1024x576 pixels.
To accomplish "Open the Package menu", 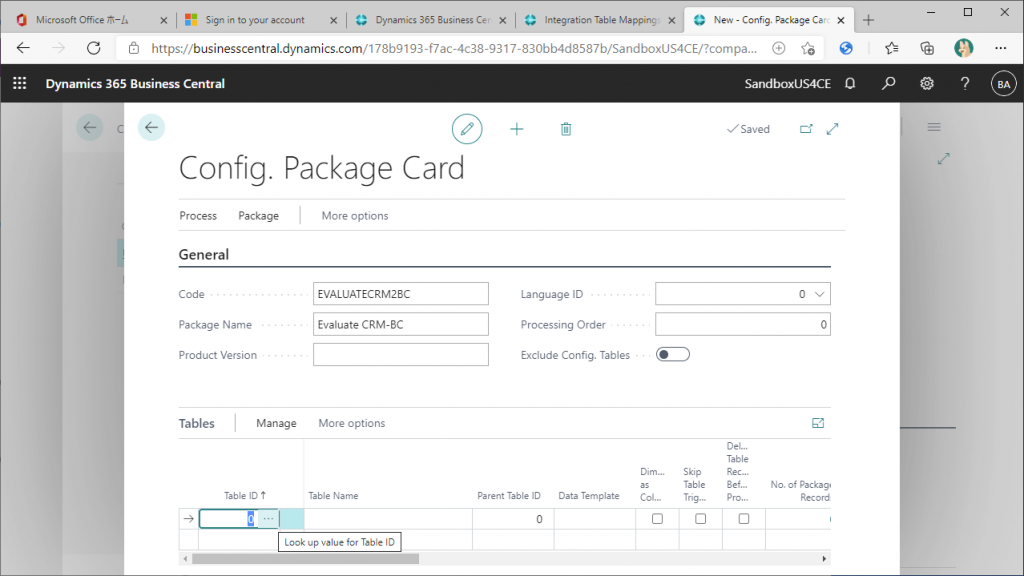I will pos(258,216).
